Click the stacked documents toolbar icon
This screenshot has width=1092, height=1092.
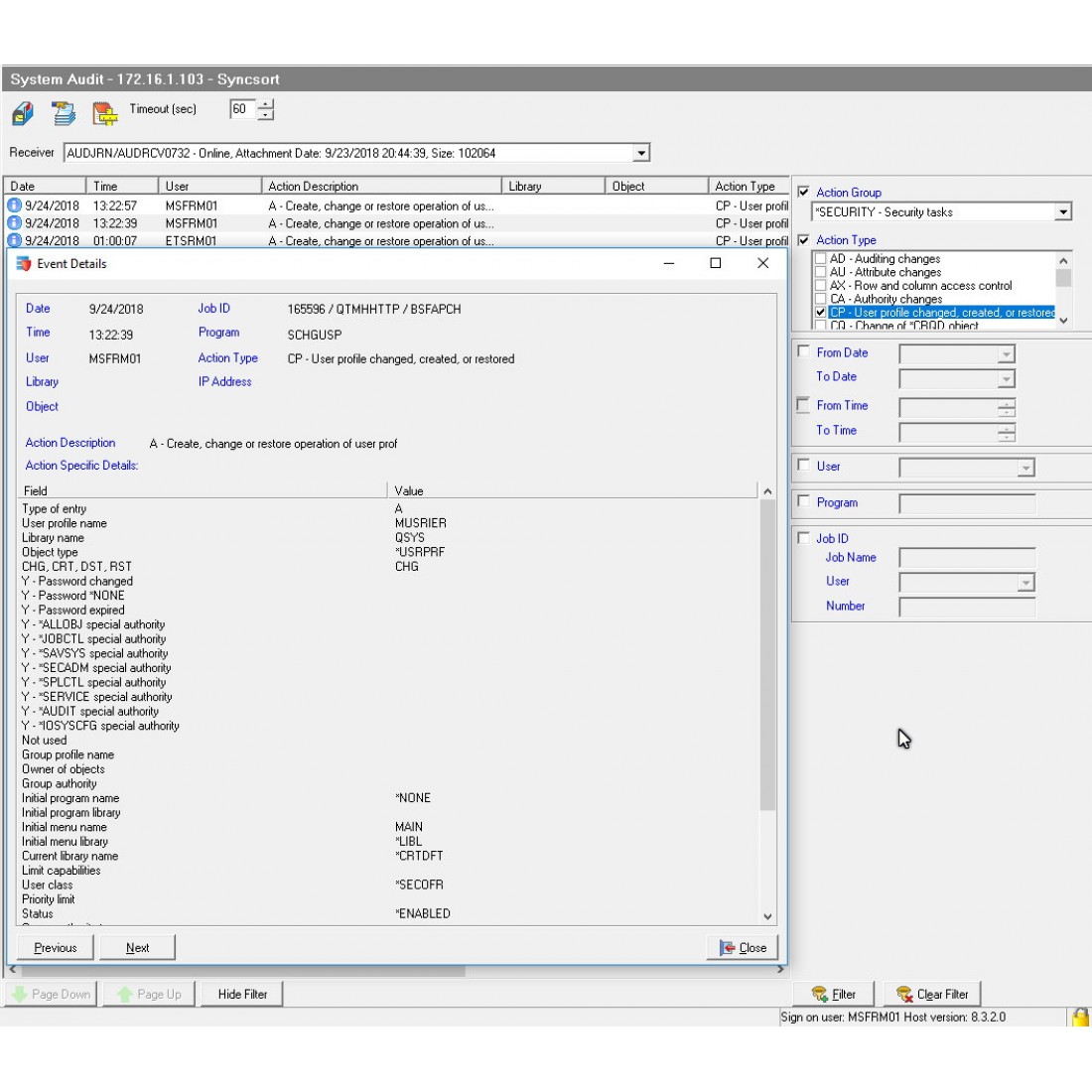64,113
